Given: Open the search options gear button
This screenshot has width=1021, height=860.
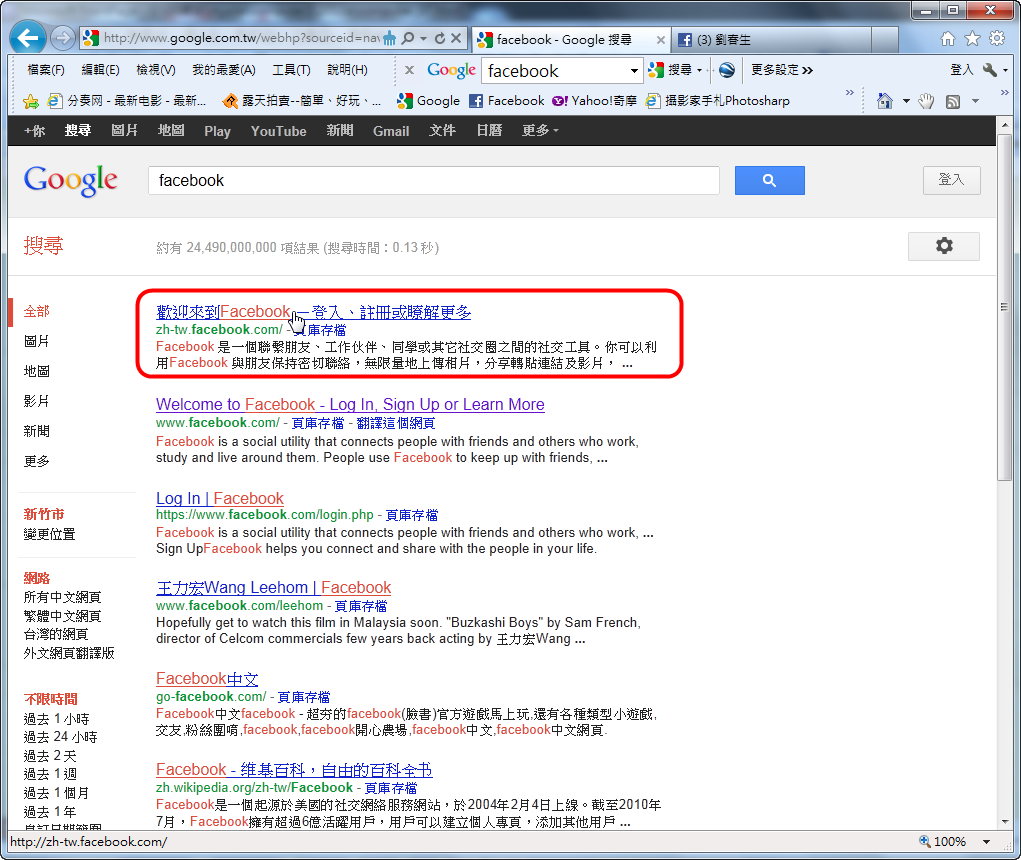Looking at the screenshot, I should [x=944, y=246].
